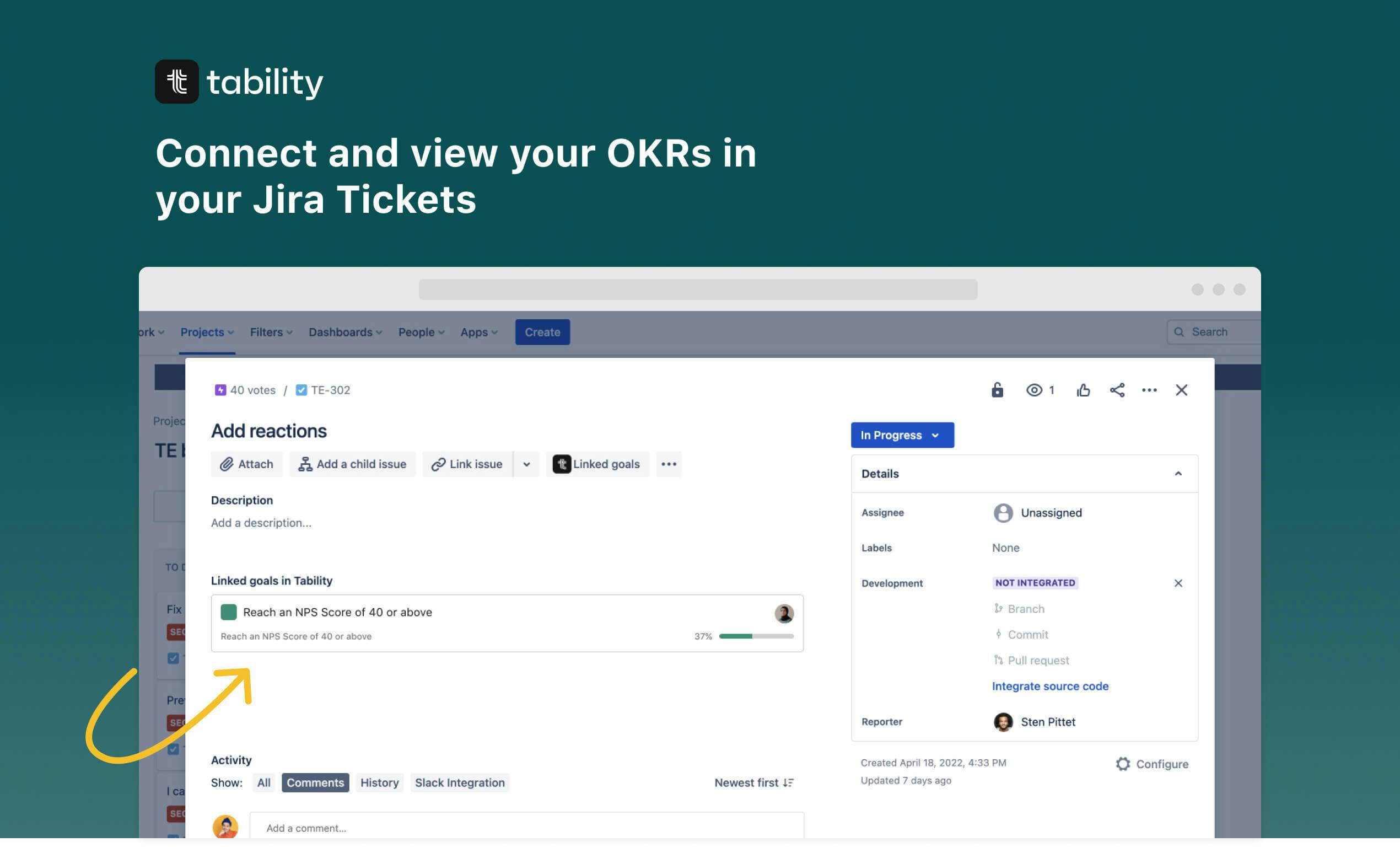Click the Labels value None
This screenshot has height=847, width=1400.
[1006, 548]
